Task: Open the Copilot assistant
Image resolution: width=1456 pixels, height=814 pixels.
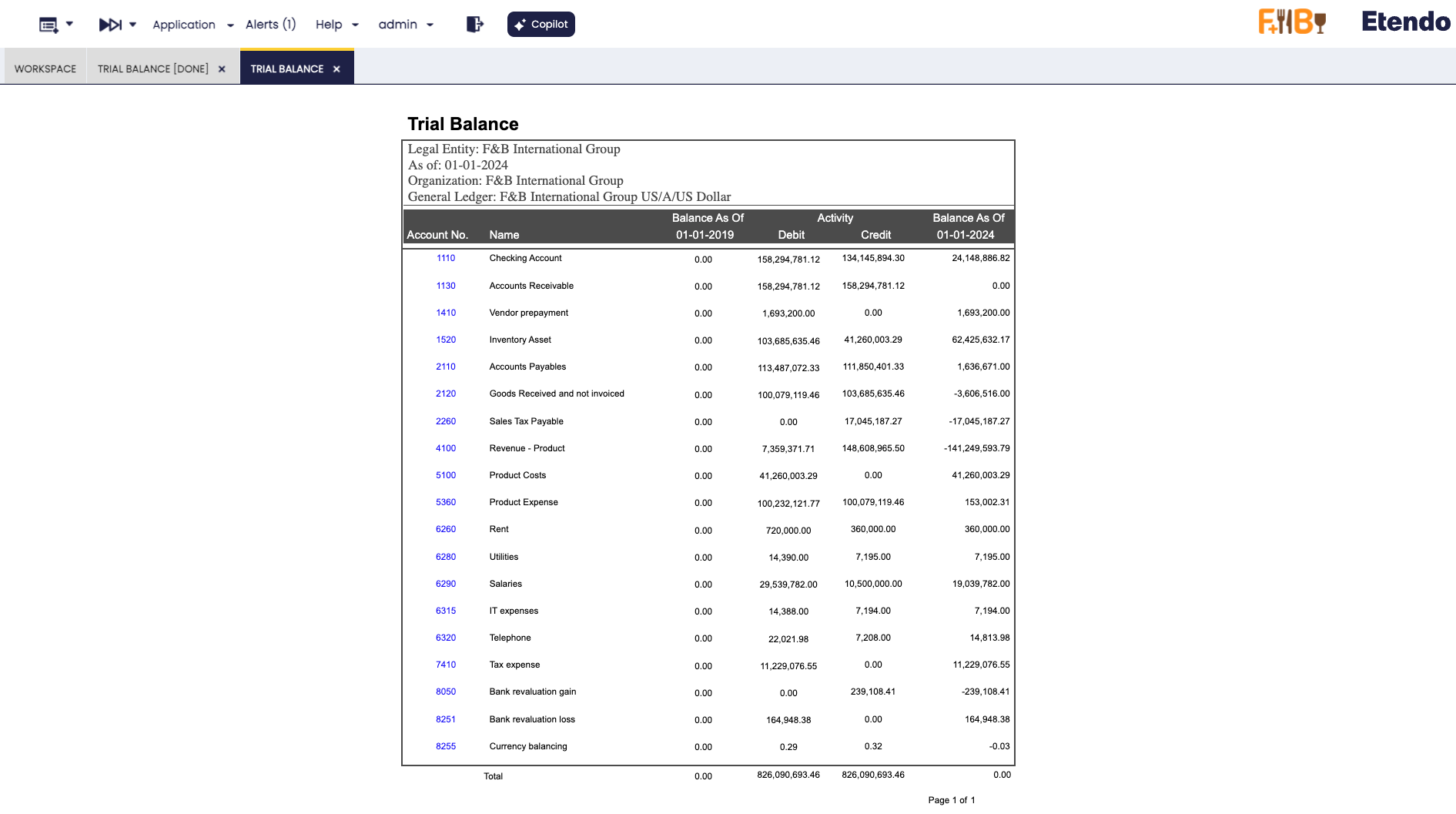Action: [541, 25]
